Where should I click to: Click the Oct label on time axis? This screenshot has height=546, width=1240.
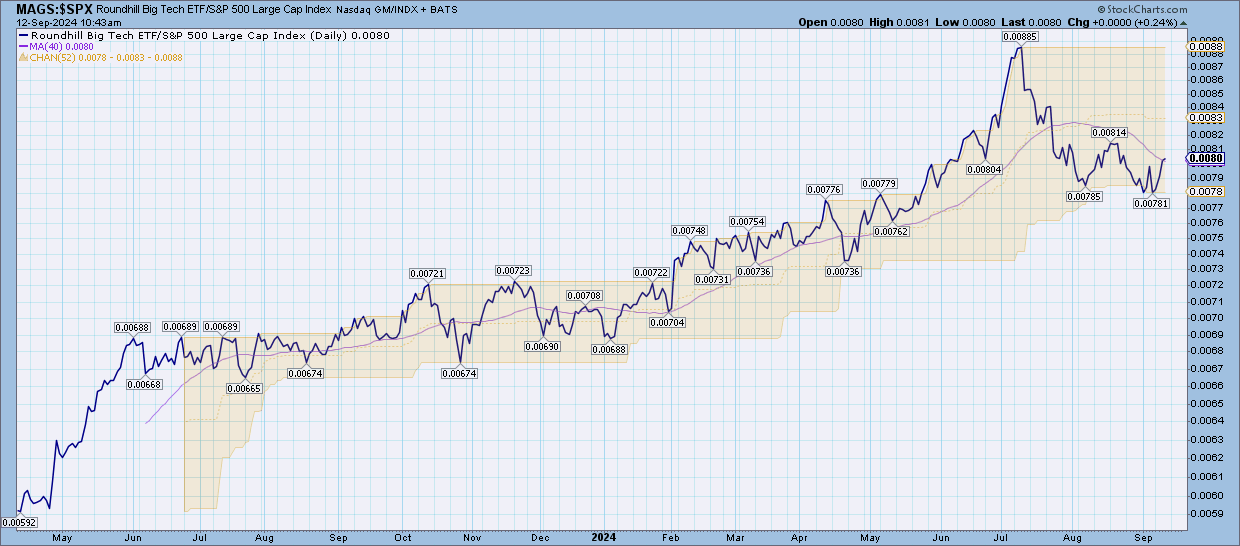click(403, 537)
